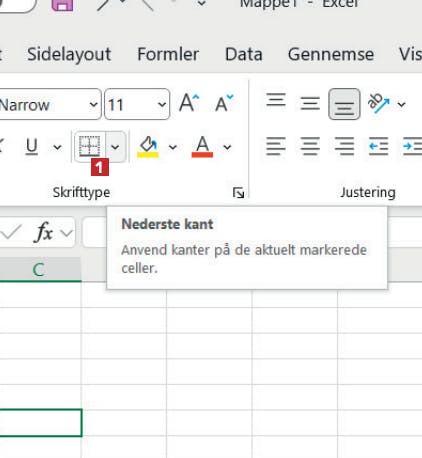Screen dimensions: 422x458
Task: Increase font size with larger A icon
Action: tap(189, 103)
